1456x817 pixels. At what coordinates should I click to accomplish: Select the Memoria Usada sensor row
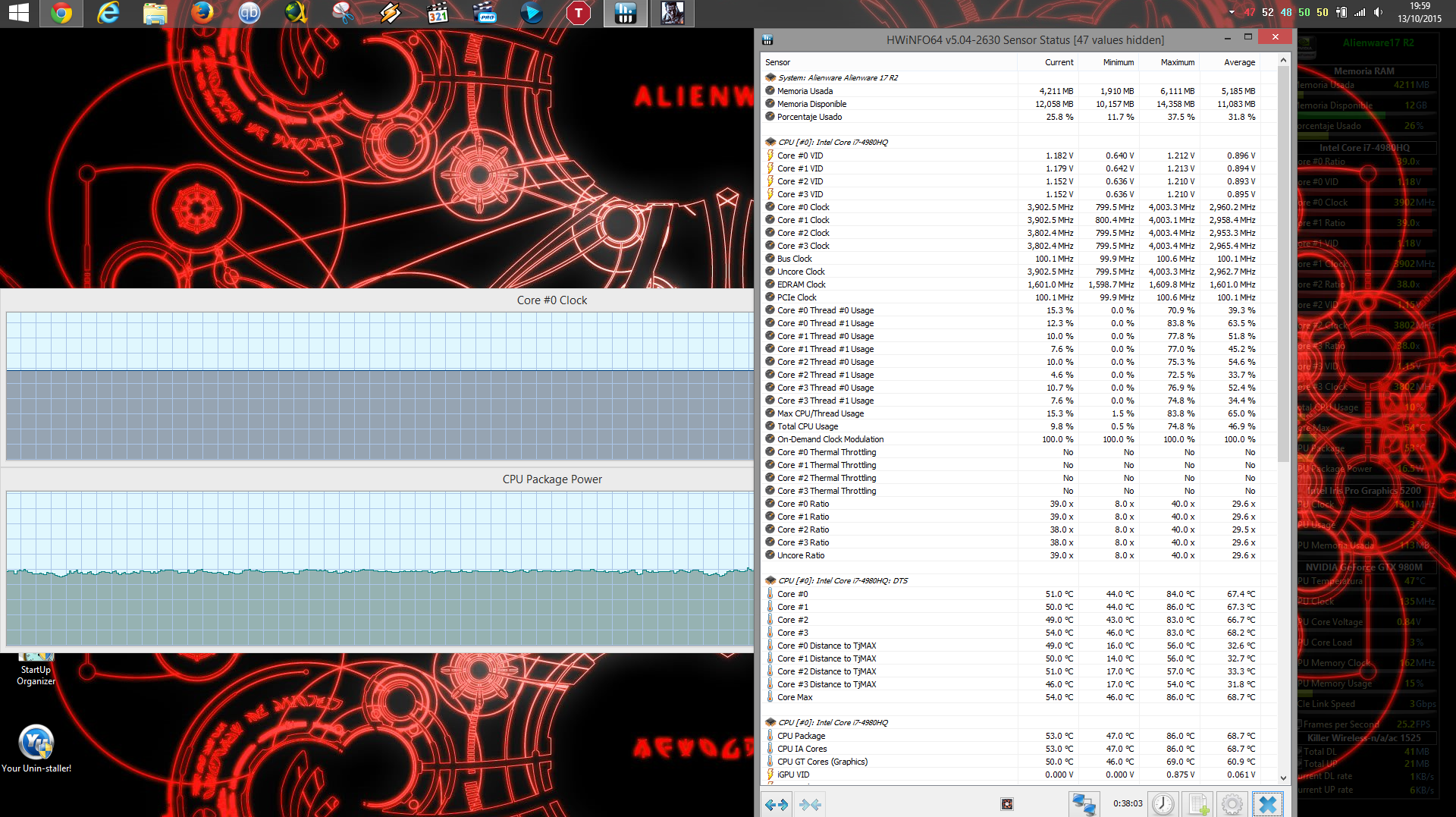point(1011,91)
